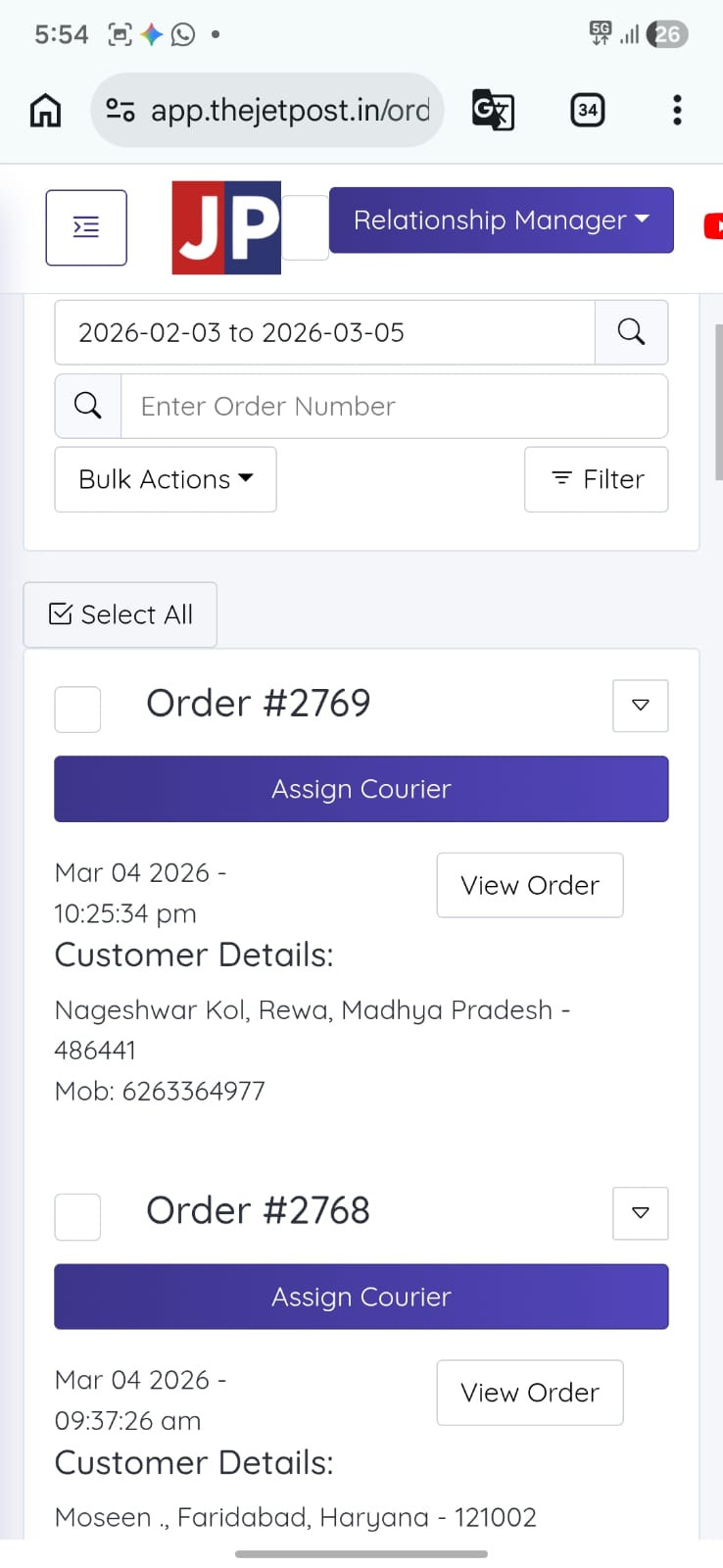Click the date range search icon
723x1568 pixels.
tap(631, 332)
